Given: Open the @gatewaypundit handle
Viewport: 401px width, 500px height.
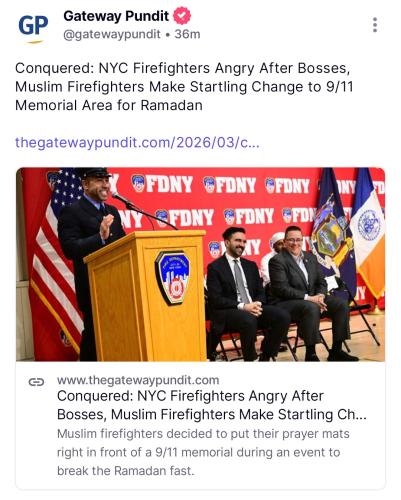Looking at the screenshot, I should tap(112, 34).
